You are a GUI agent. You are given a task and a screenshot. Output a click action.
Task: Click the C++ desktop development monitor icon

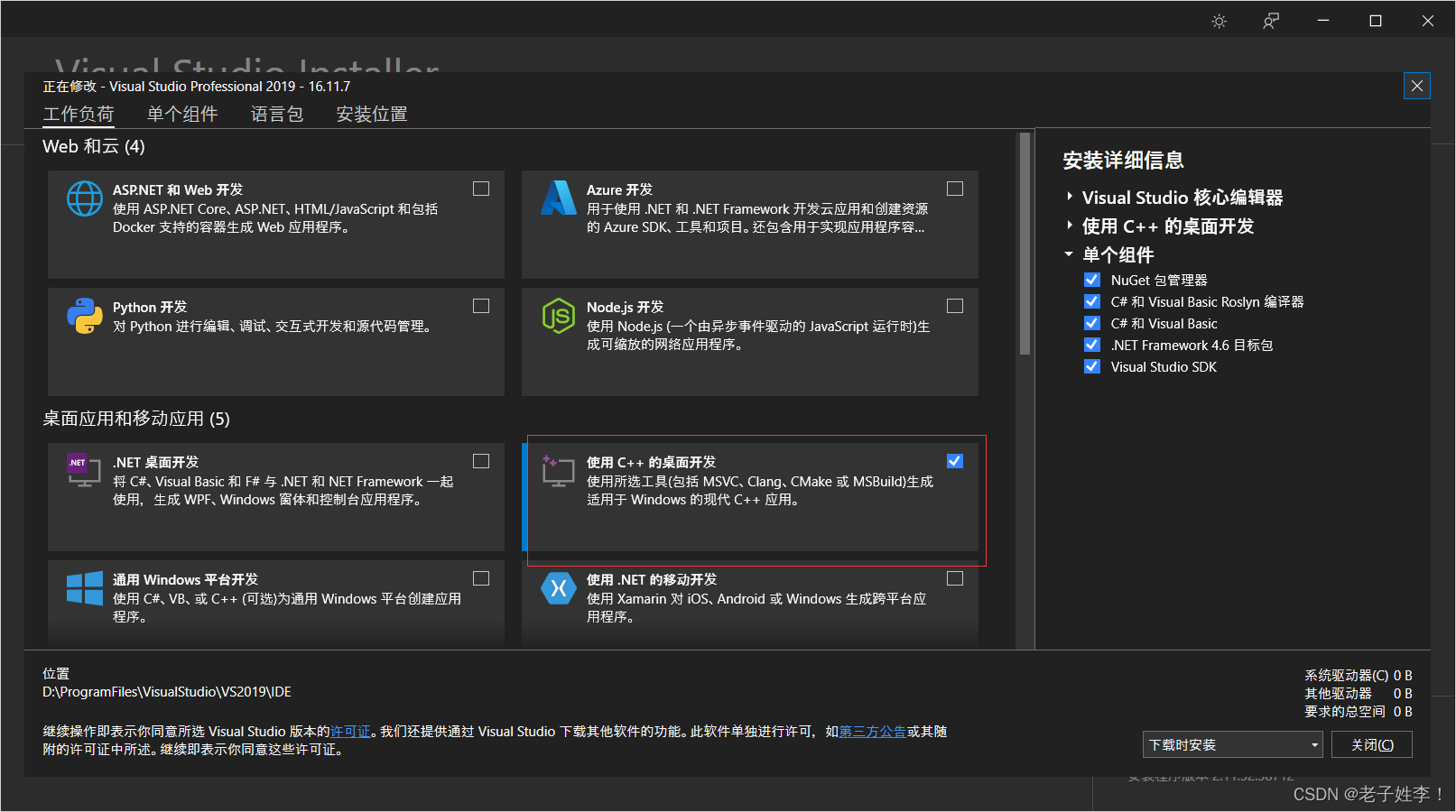click(559, 471)
